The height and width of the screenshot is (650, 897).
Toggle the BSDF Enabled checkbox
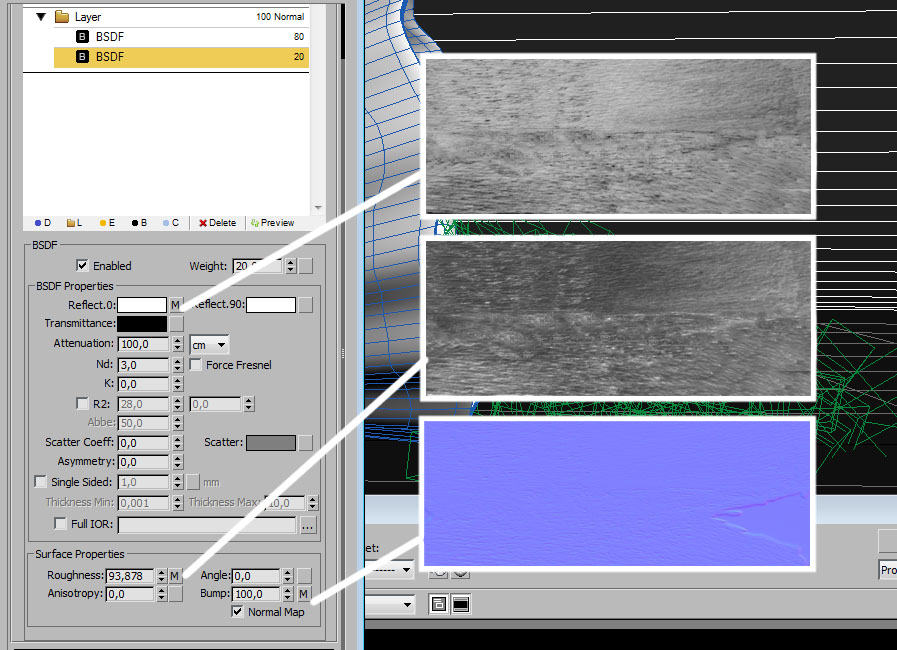tap(82, 265)
